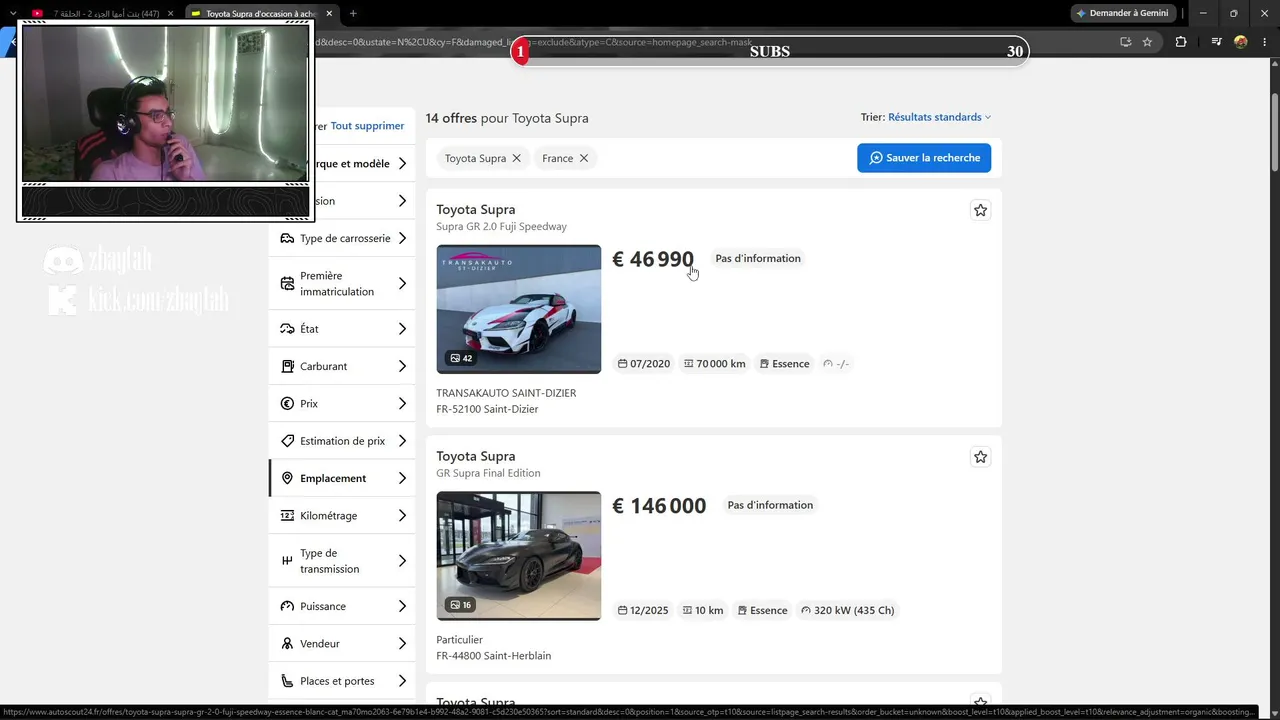Select the Toyota Supra d'occasion tab

coord(262,13)
